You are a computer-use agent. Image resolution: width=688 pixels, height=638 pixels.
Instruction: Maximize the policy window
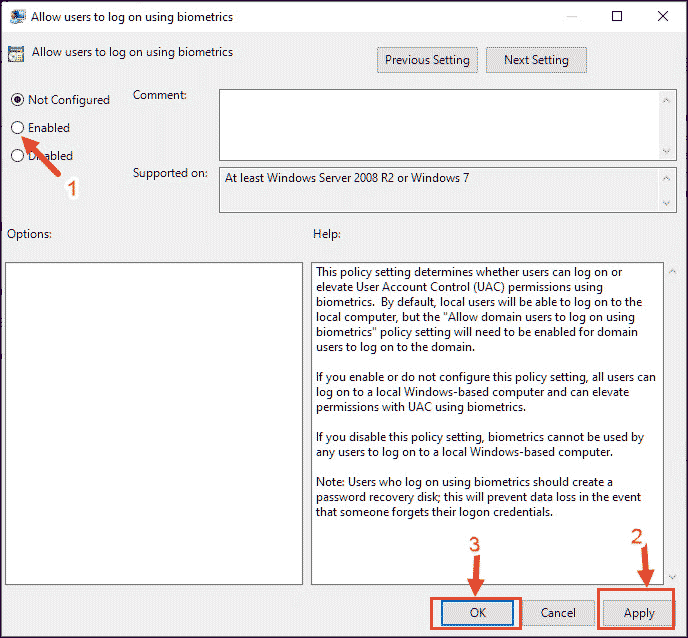tap(617, 16)
